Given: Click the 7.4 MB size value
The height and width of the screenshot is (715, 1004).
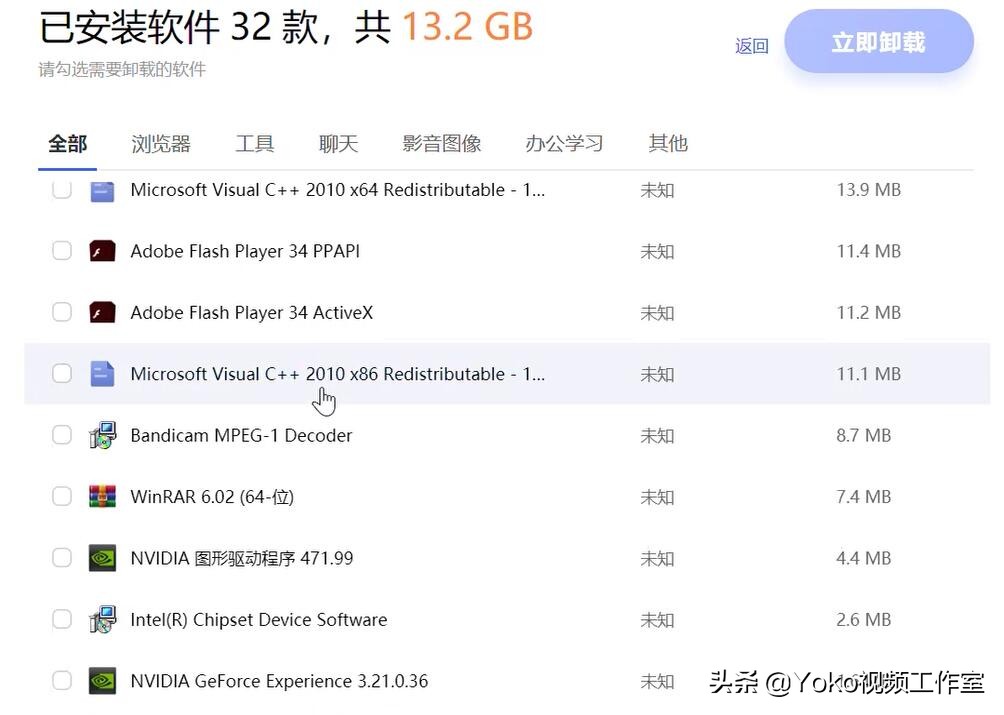Looking at the screenshot, I should (863, 497).
